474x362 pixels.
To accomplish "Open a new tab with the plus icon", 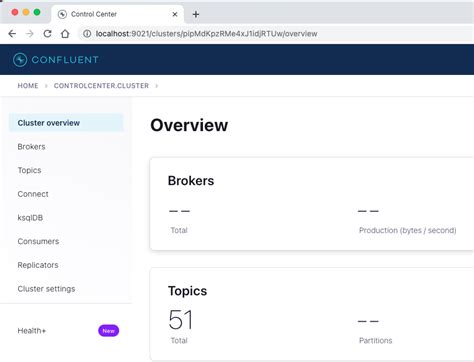I will [196, 14].
